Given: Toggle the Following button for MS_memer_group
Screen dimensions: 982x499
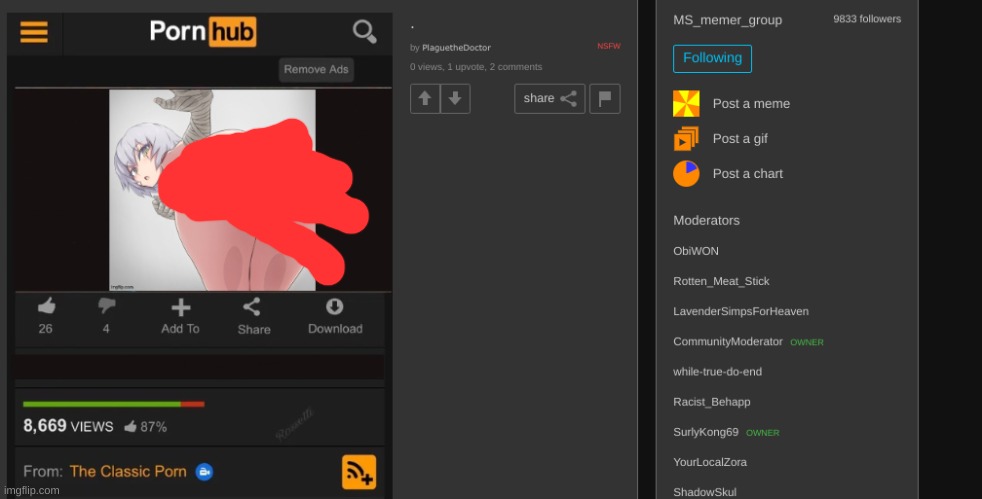Looking at the screenshot, I should click(x=712, y=58).
